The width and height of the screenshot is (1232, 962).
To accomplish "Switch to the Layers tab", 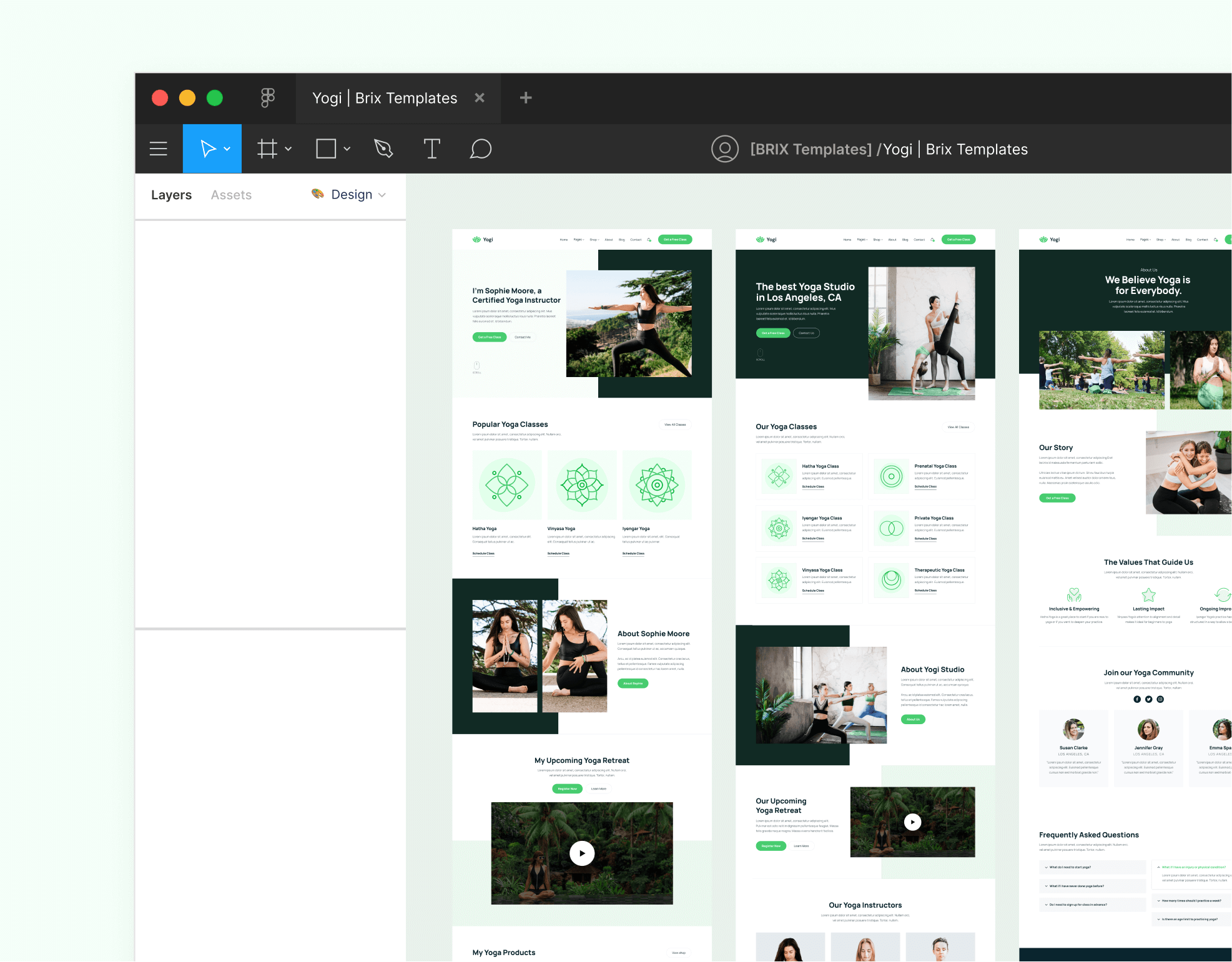I will 171,195.
